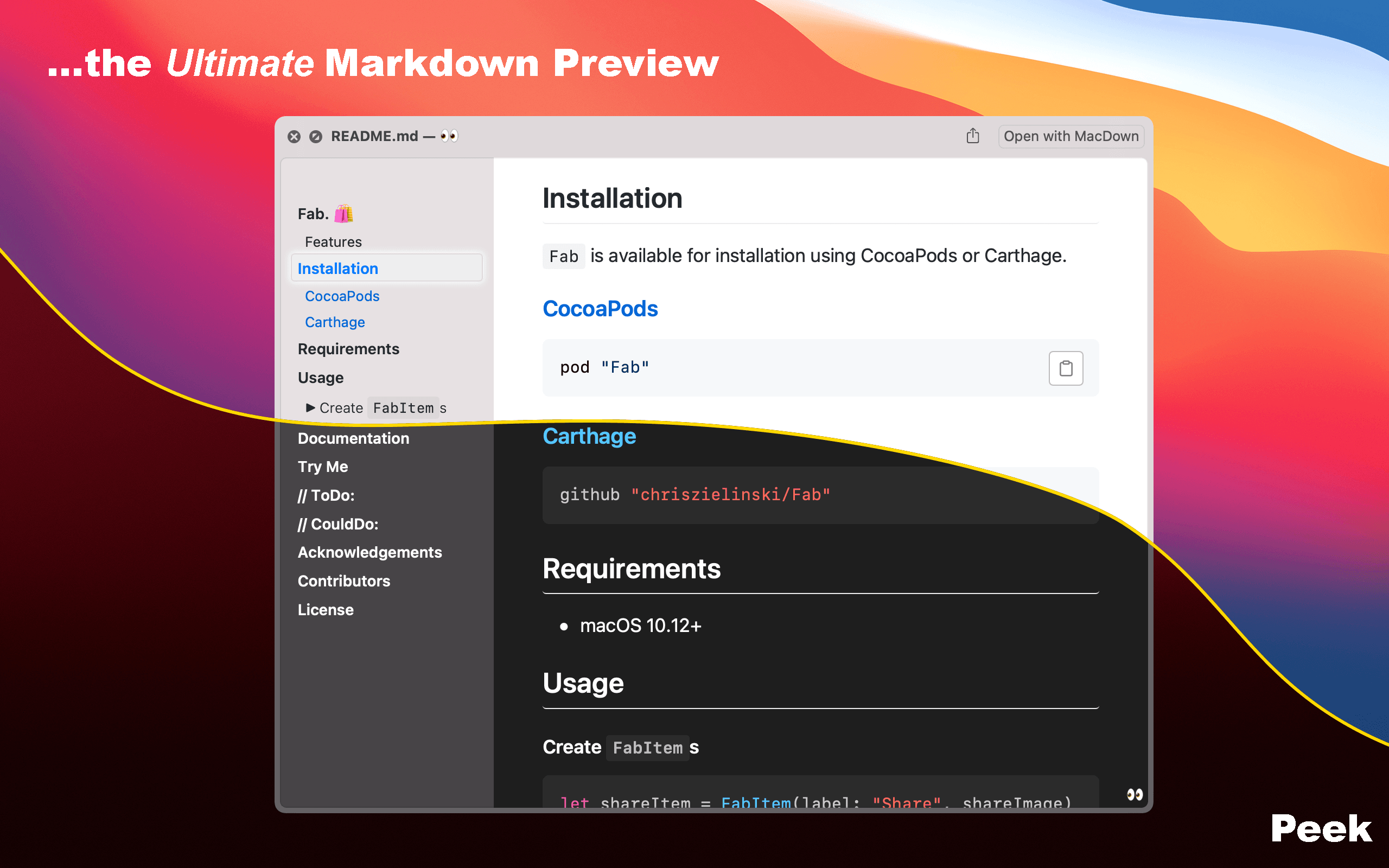Open Documentation section from sidebar
Viewport: 1389px width, 868px height.
(x=354, y=438)
